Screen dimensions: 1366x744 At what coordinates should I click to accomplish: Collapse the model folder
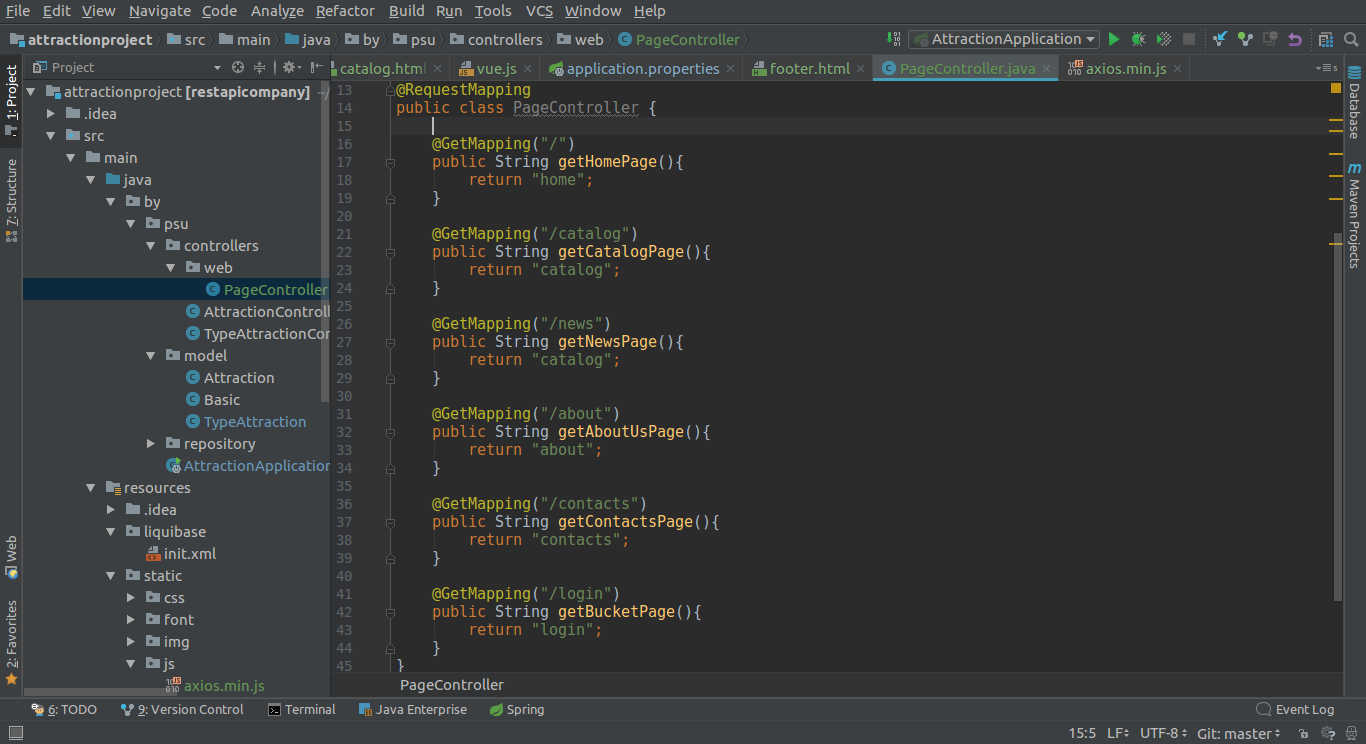click(151, 356)
